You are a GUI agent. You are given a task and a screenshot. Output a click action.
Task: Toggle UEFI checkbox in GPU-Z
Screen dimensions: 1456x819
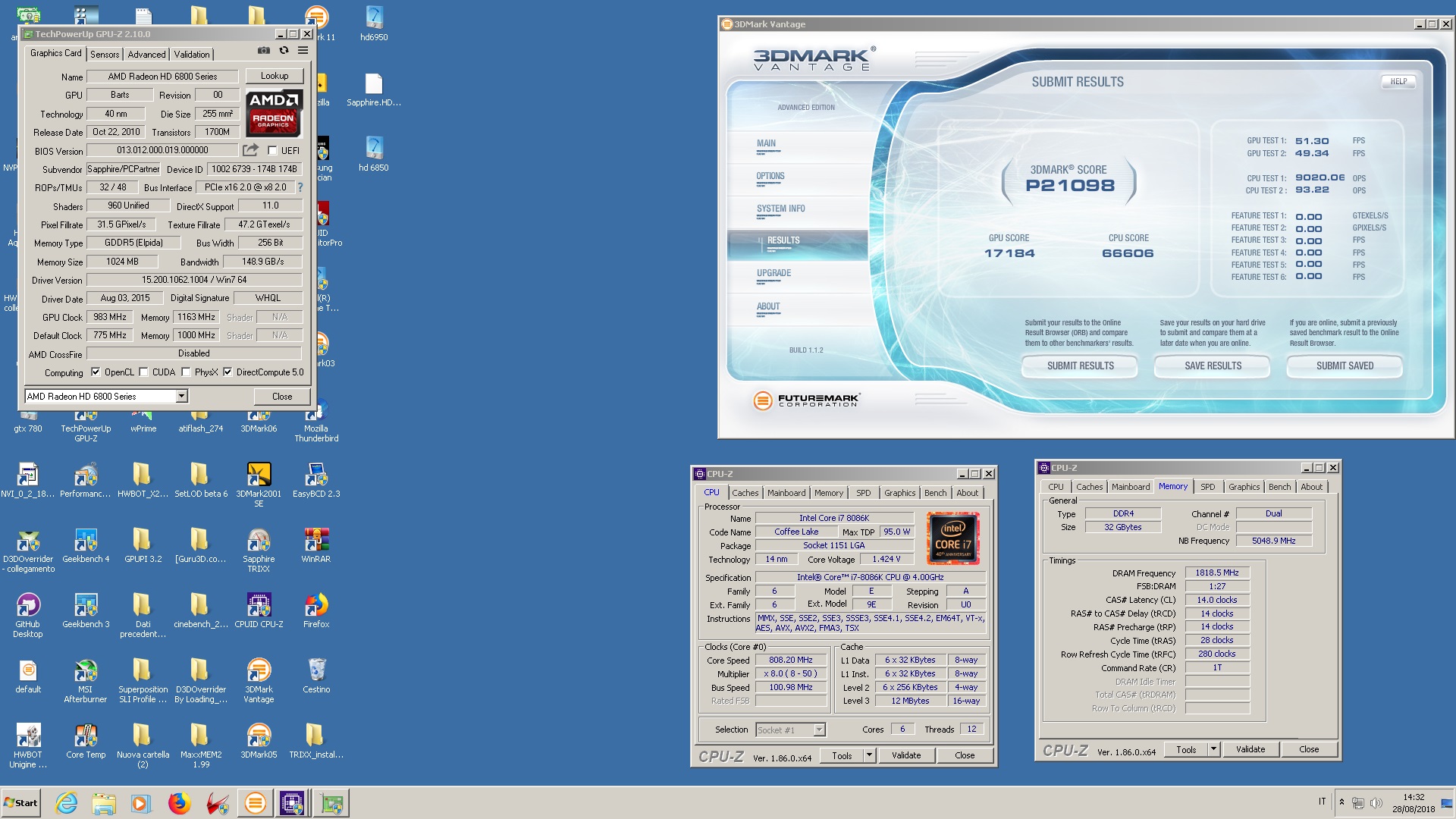(272, 150)
